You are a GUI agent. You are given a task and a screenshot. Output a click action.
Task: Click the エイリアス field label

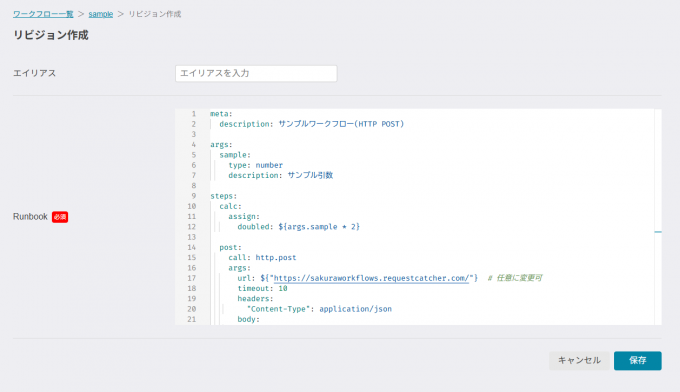[34, 73]
